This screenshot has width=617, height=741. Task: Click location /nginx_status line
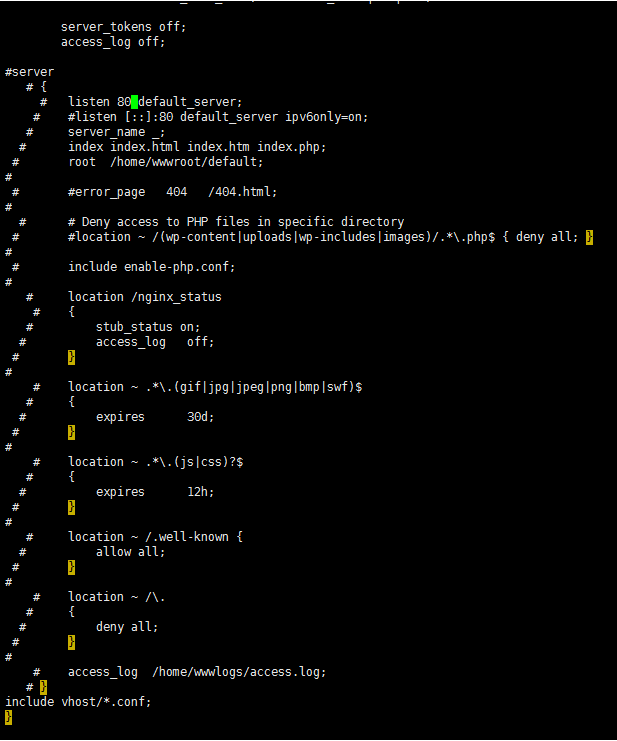coord(145,297)
